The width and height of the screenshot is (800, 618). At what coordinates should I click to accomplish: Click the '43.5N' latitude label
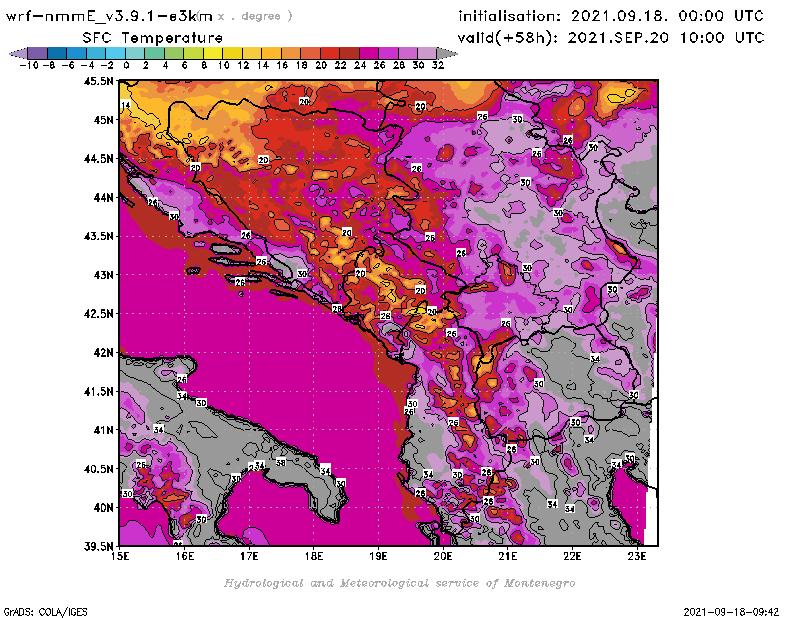(98, 236)
